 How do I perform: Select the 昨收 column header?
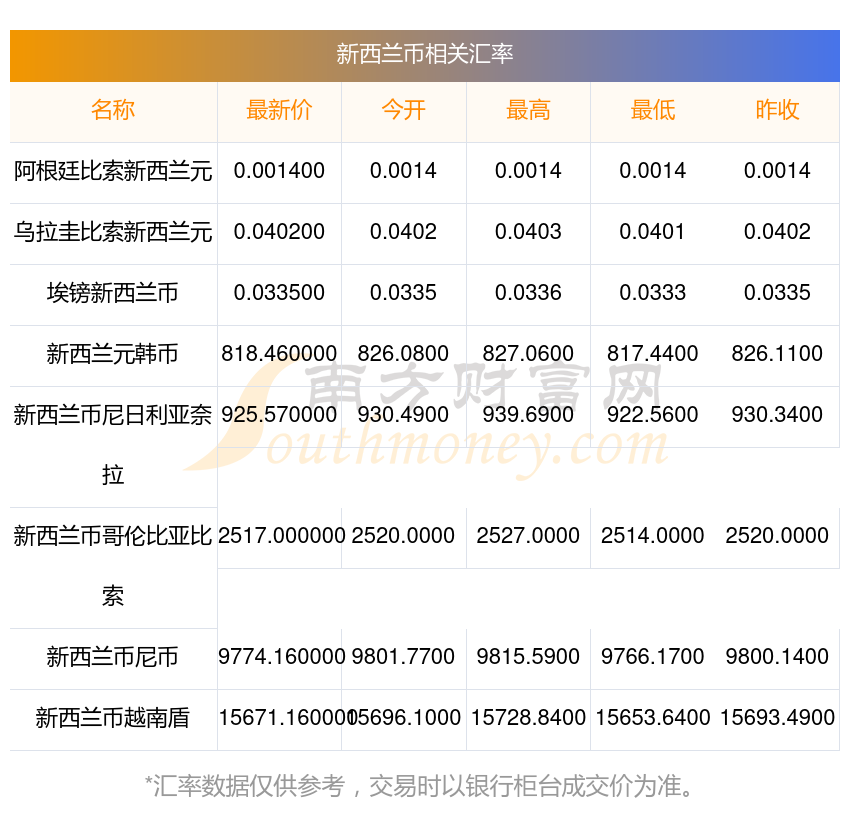pos(777,110)
